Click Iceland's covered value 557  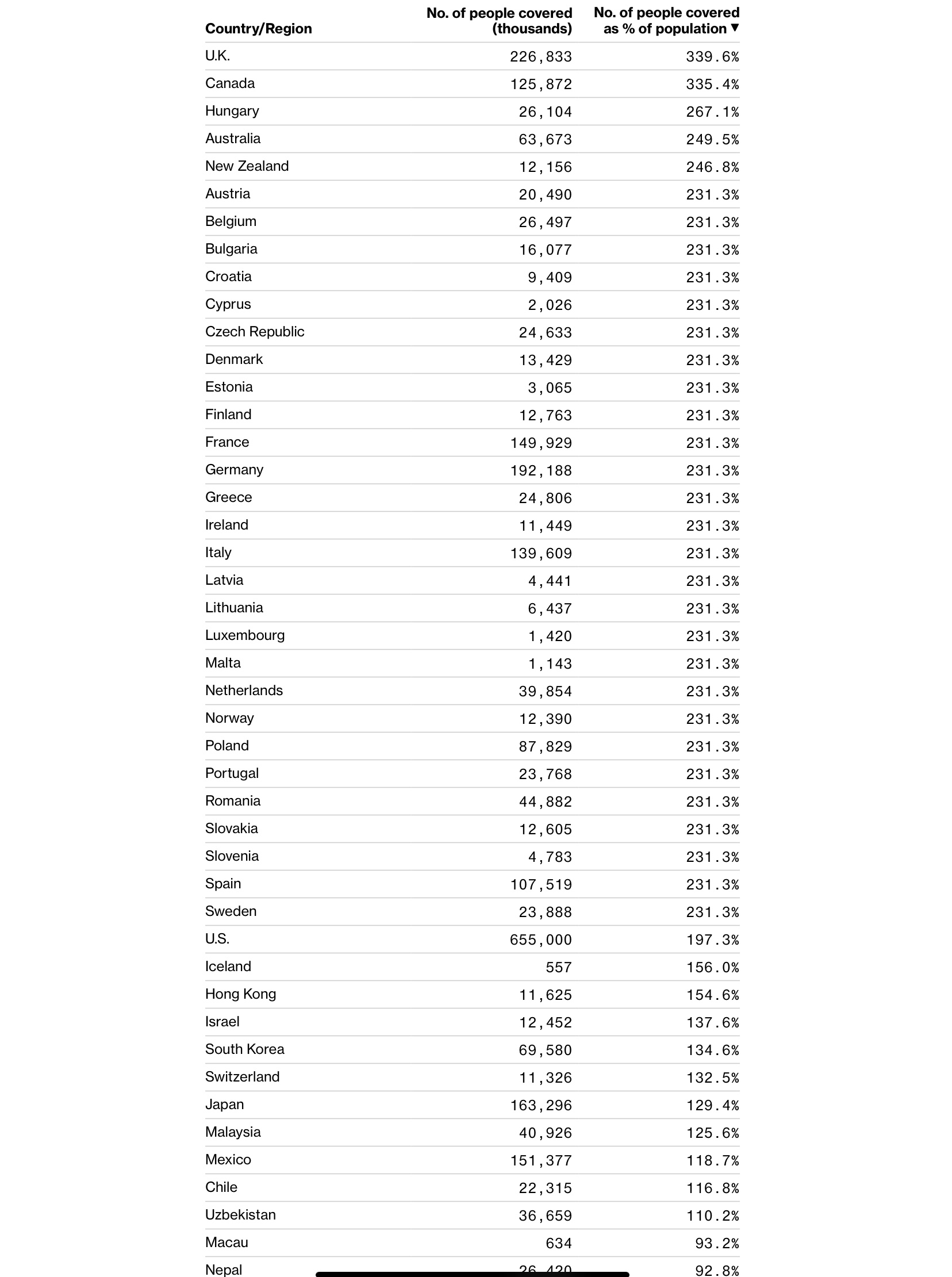click(558, 968)
